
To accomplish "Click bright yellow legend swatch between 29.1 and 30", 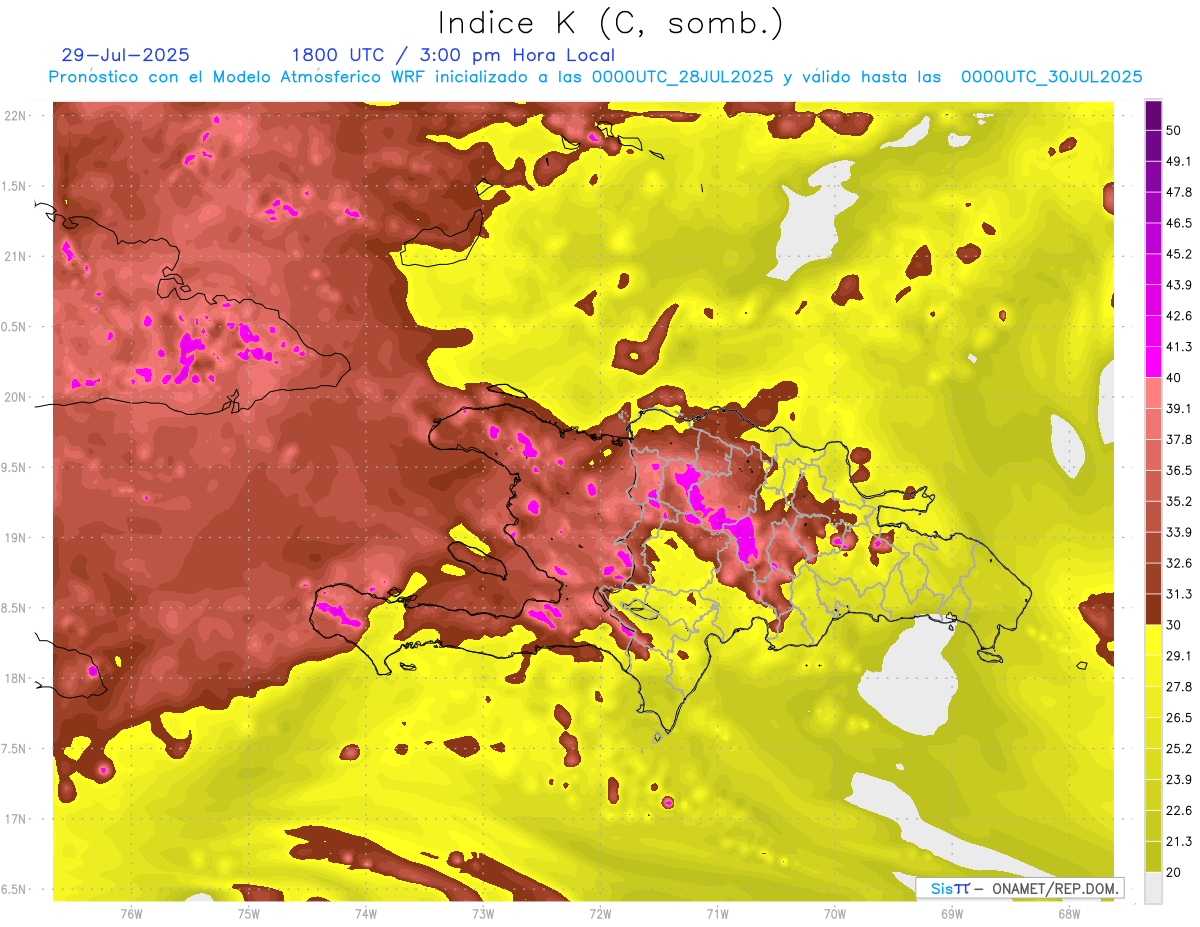I will (1153, 640).
